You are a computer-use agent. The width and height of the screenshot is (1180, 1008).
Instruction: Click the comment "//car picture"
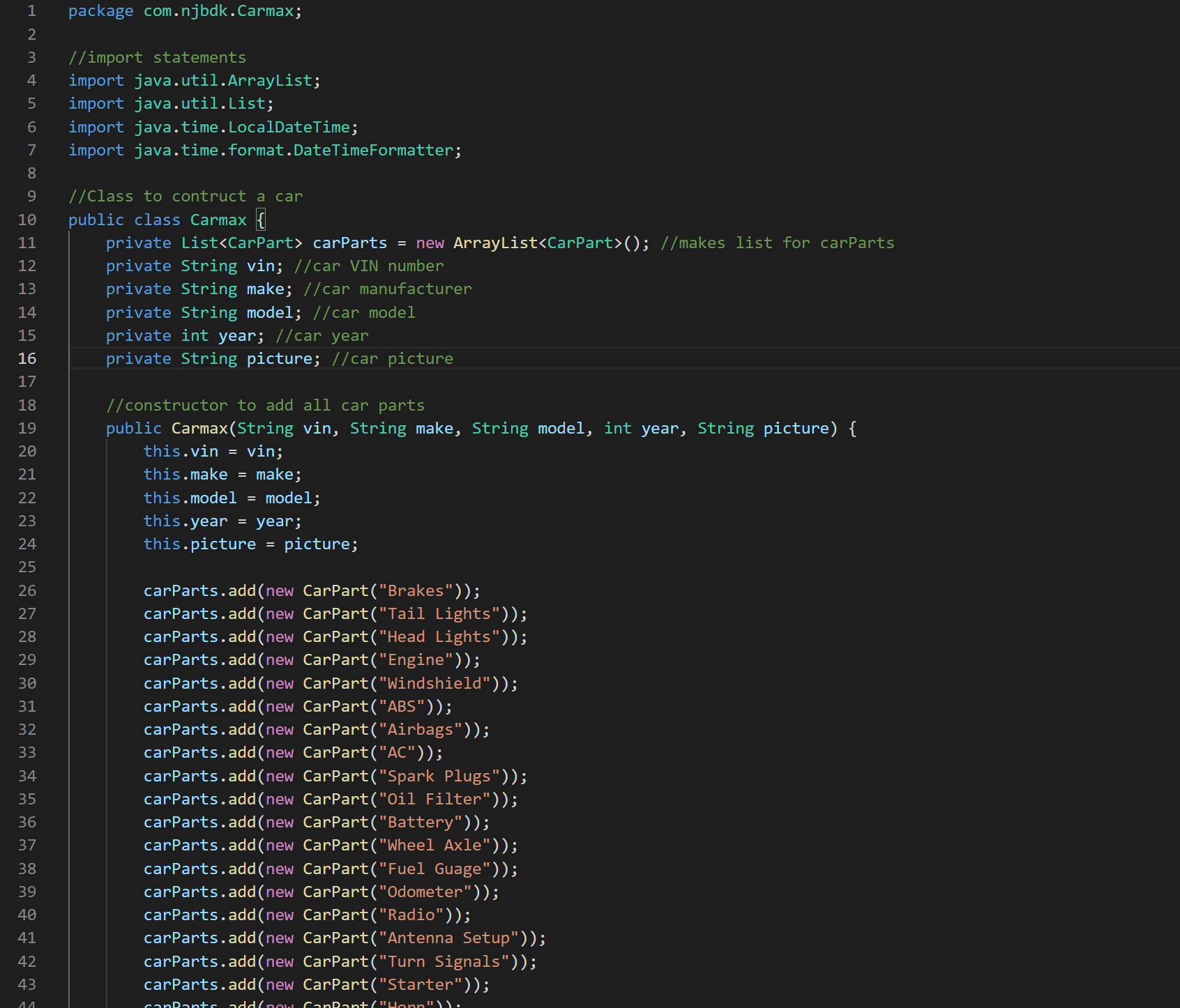[x=393, y=358]
